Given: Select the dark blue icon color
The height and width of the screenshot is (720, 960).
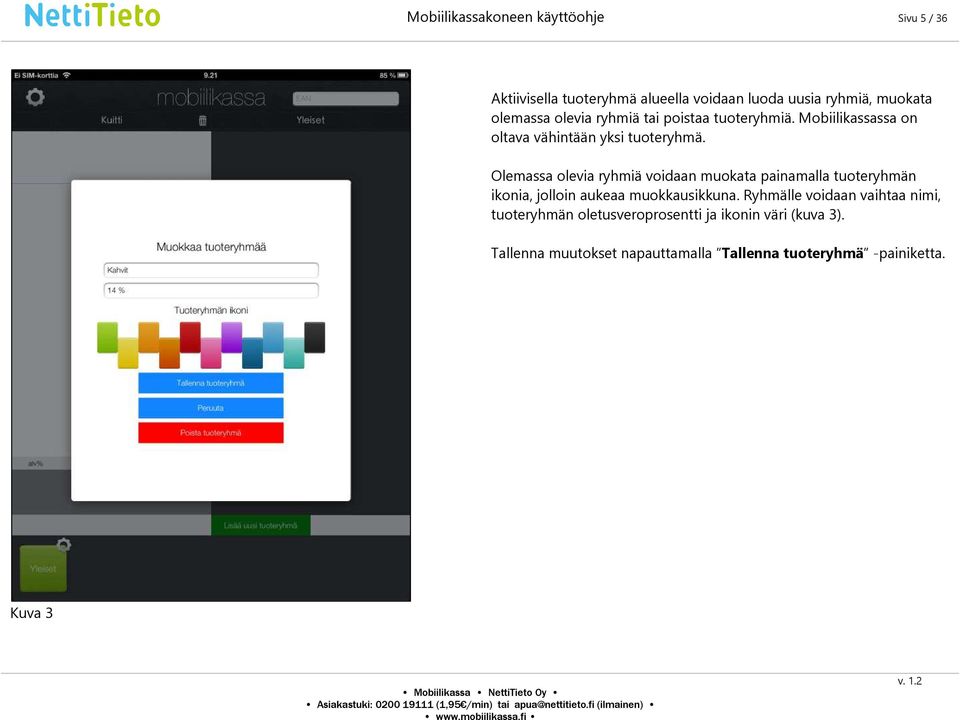Looking at the screenshot, I should pos(252,353).
